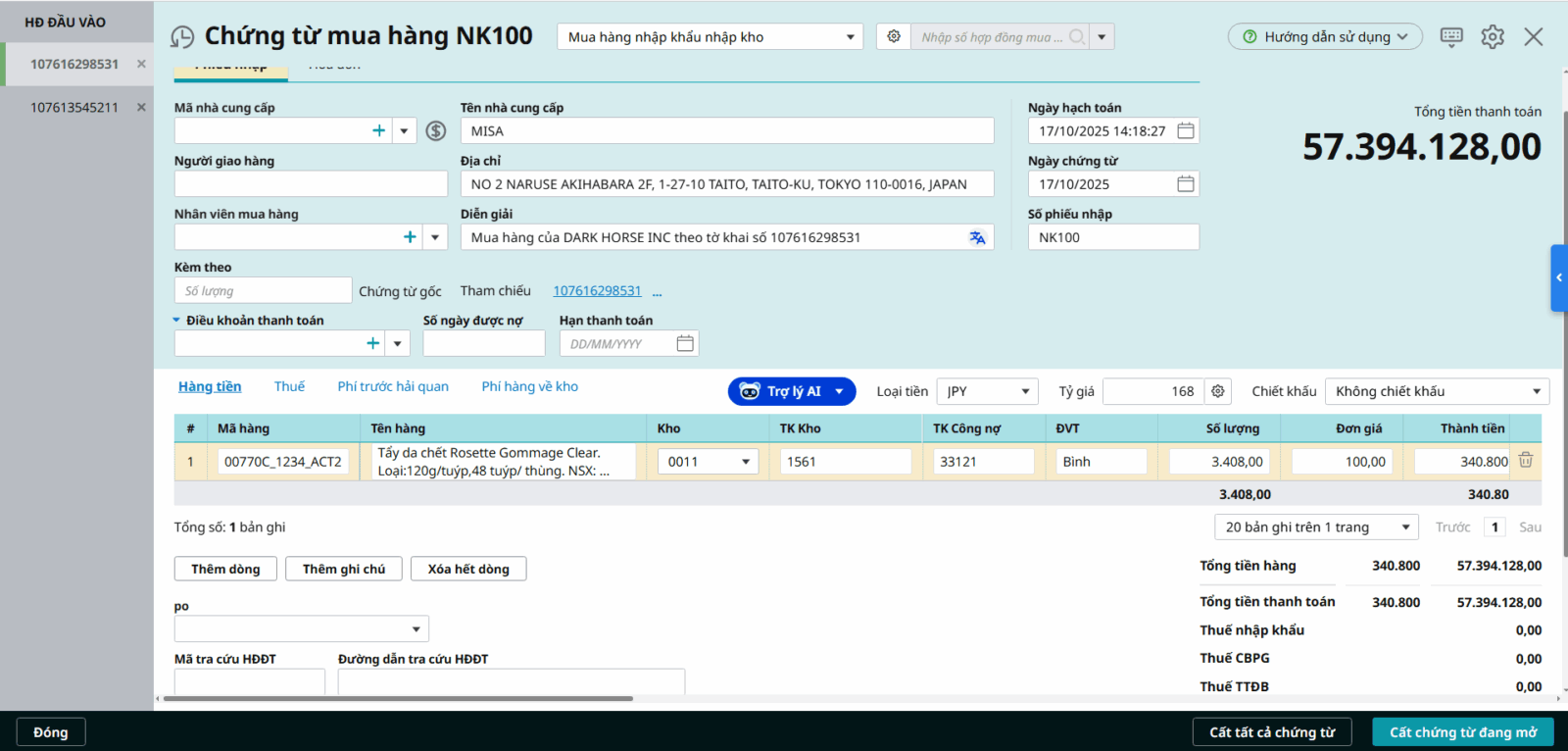Select invoice 107613545211 in sidebar
The image size is (1568, 751).
click(74, 108)
